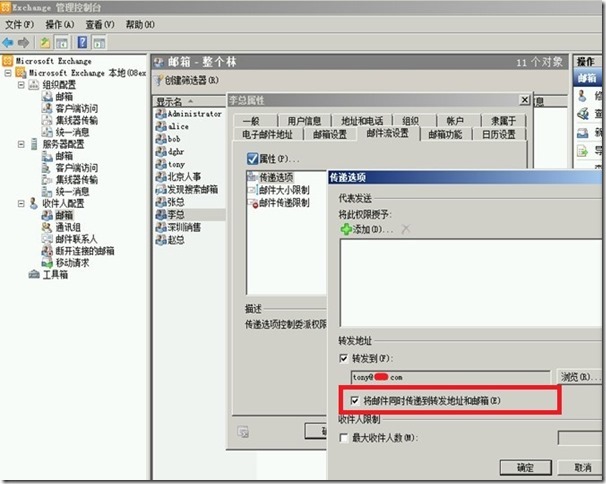Click the green 添加(D)... button

point(366,229)
